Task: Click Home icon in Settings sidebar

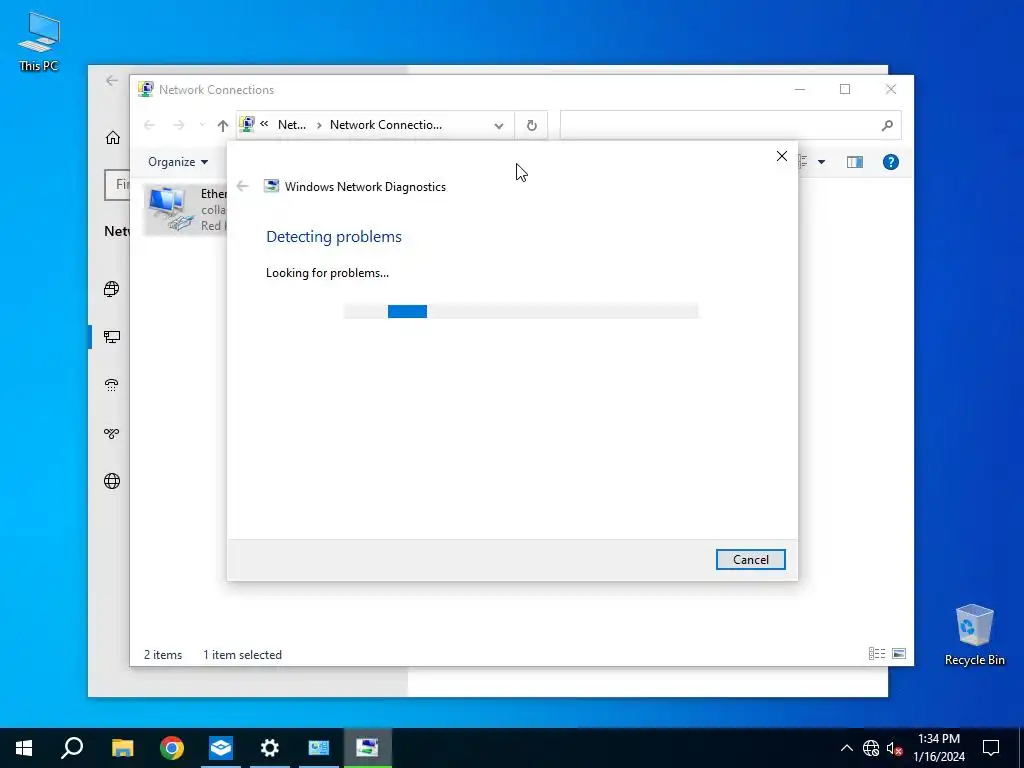Action: point(113,137)
